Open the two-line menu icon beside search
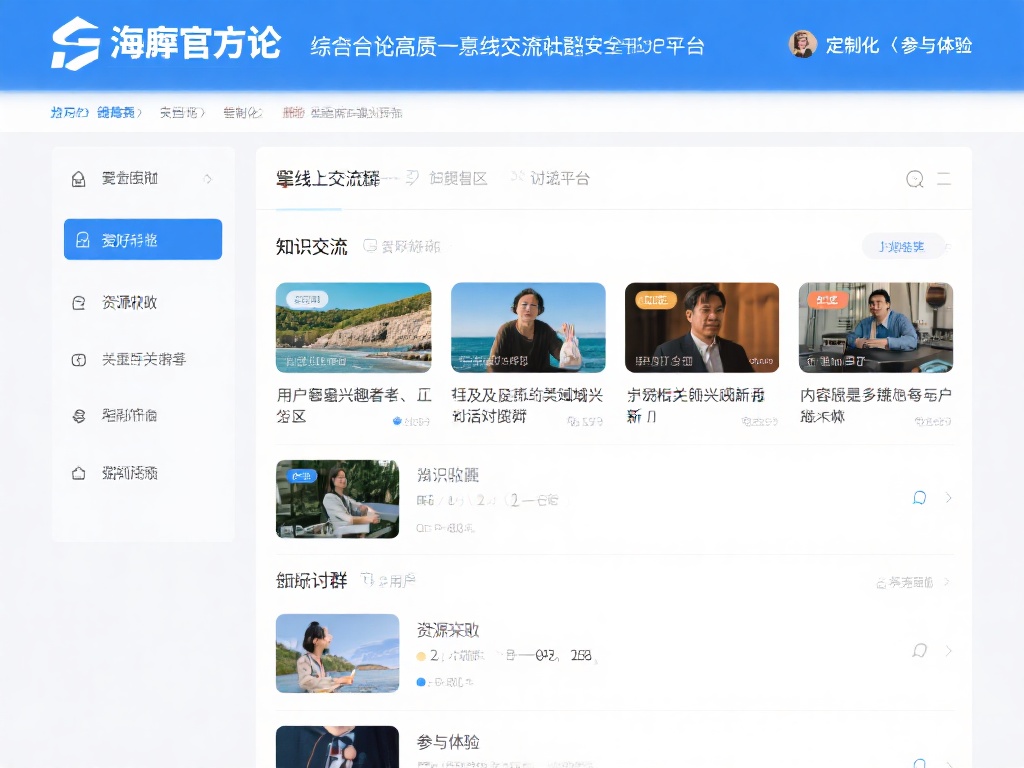Image resolution: width=1024 pixels, height=768 pixels. [x=943, y=179]
